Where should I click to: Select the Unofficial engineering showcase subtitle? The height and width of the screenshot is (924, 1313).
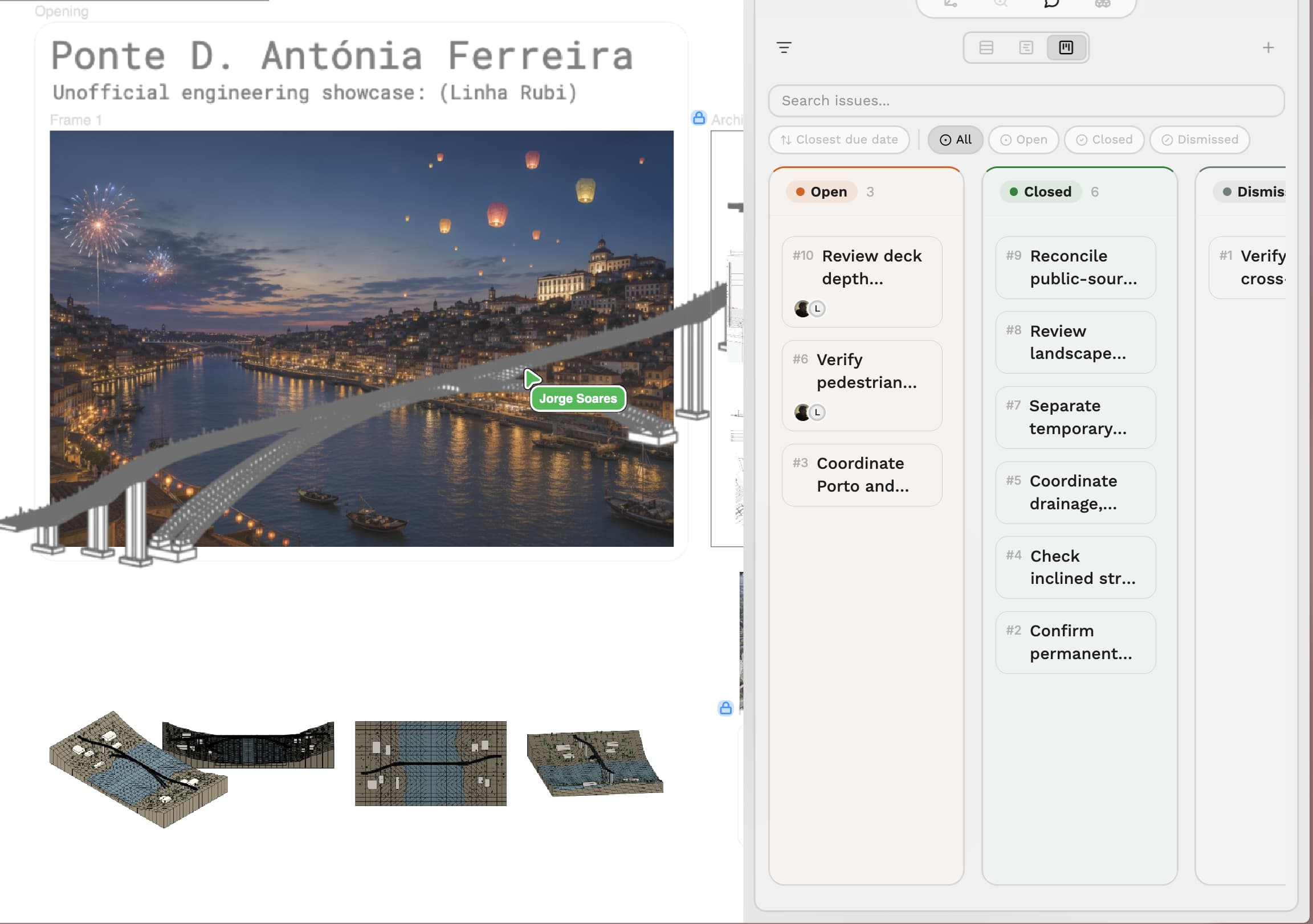(x=315, y=93)
